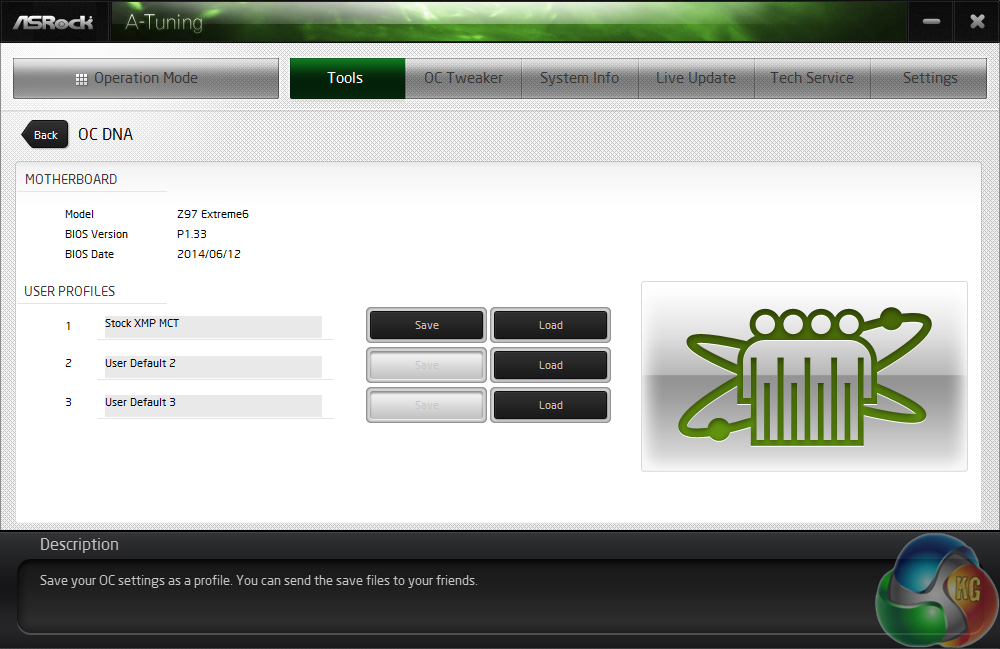Click the grid icon beside Operation Mode

(x=81, y=79)
